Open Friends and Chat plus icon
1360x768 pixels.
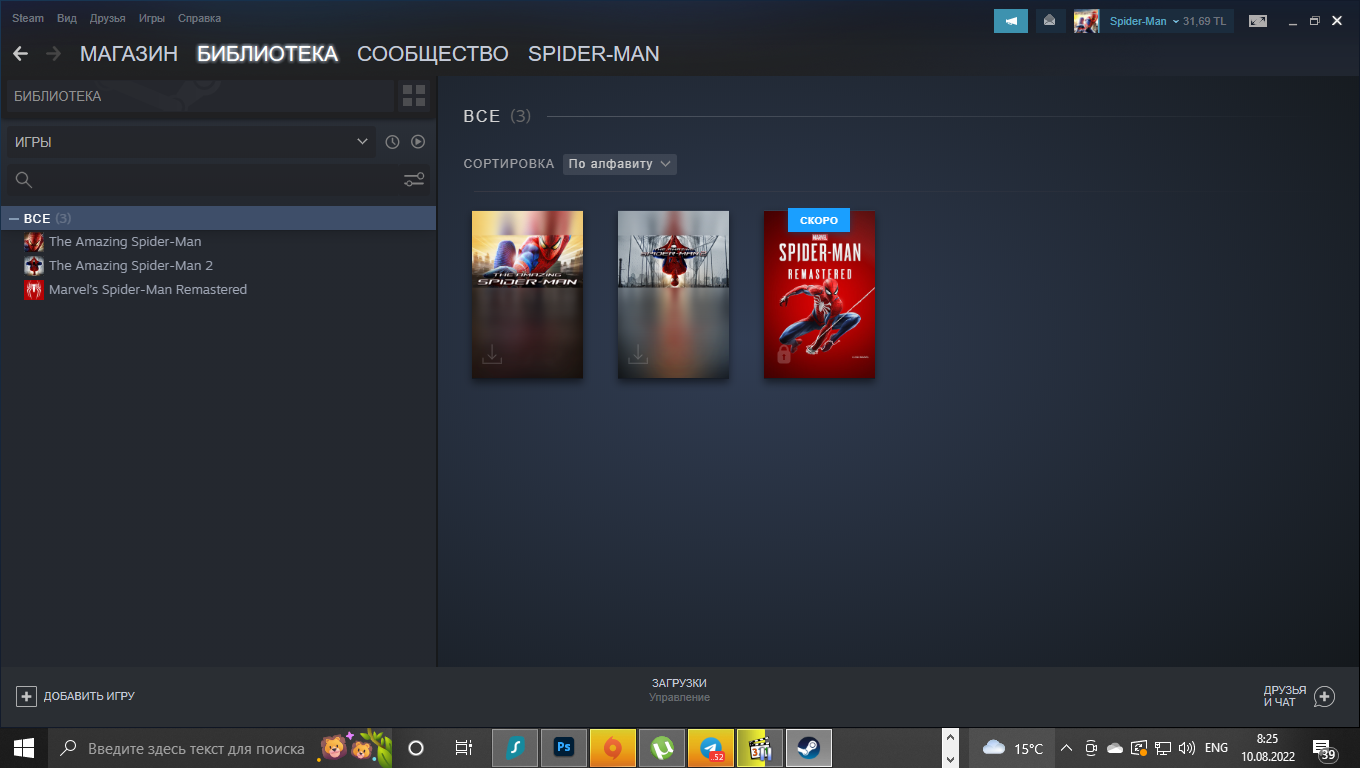(x=1324, y=696)
